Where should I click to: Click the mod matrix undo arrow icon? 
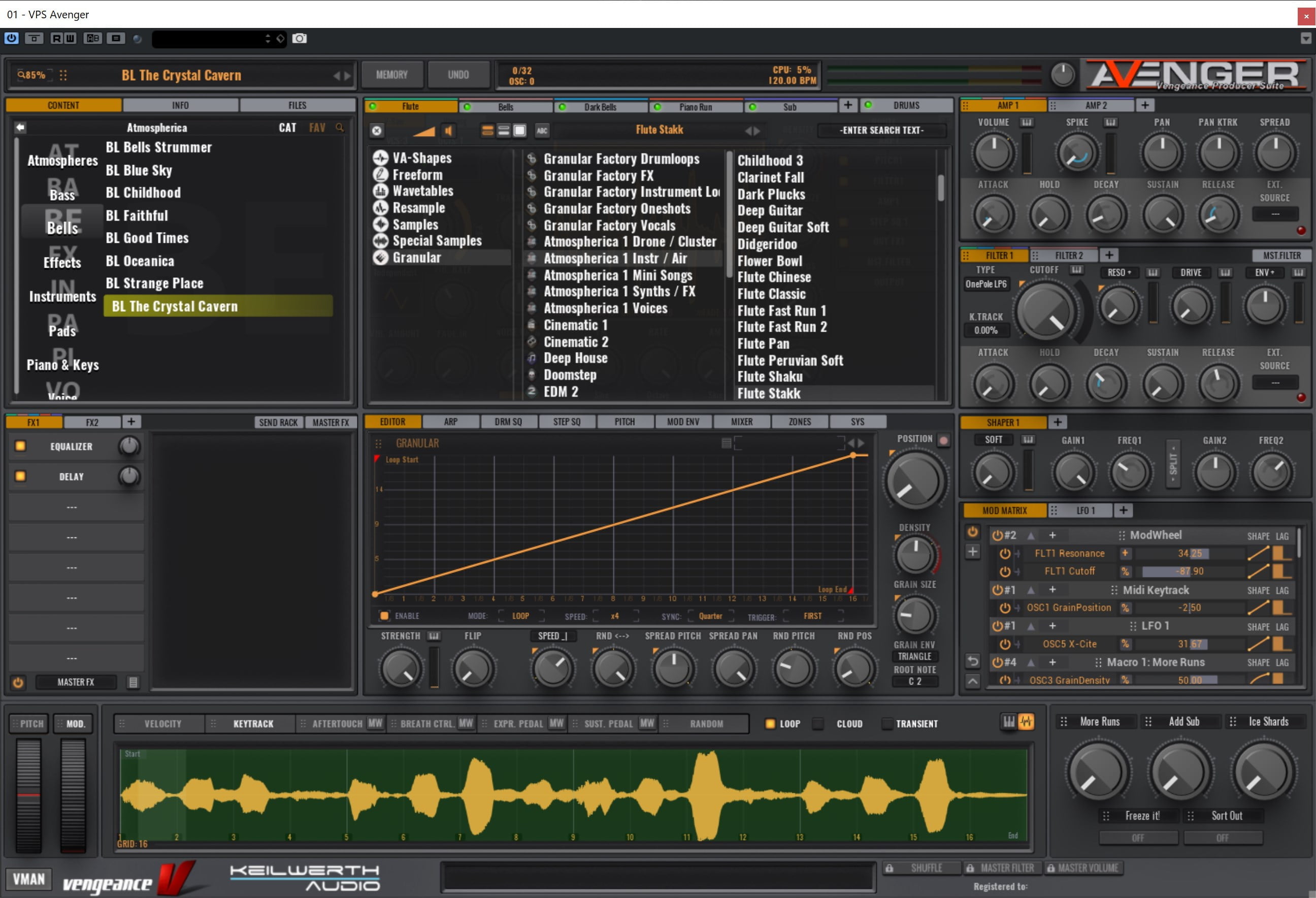click(x=972, y=661)
